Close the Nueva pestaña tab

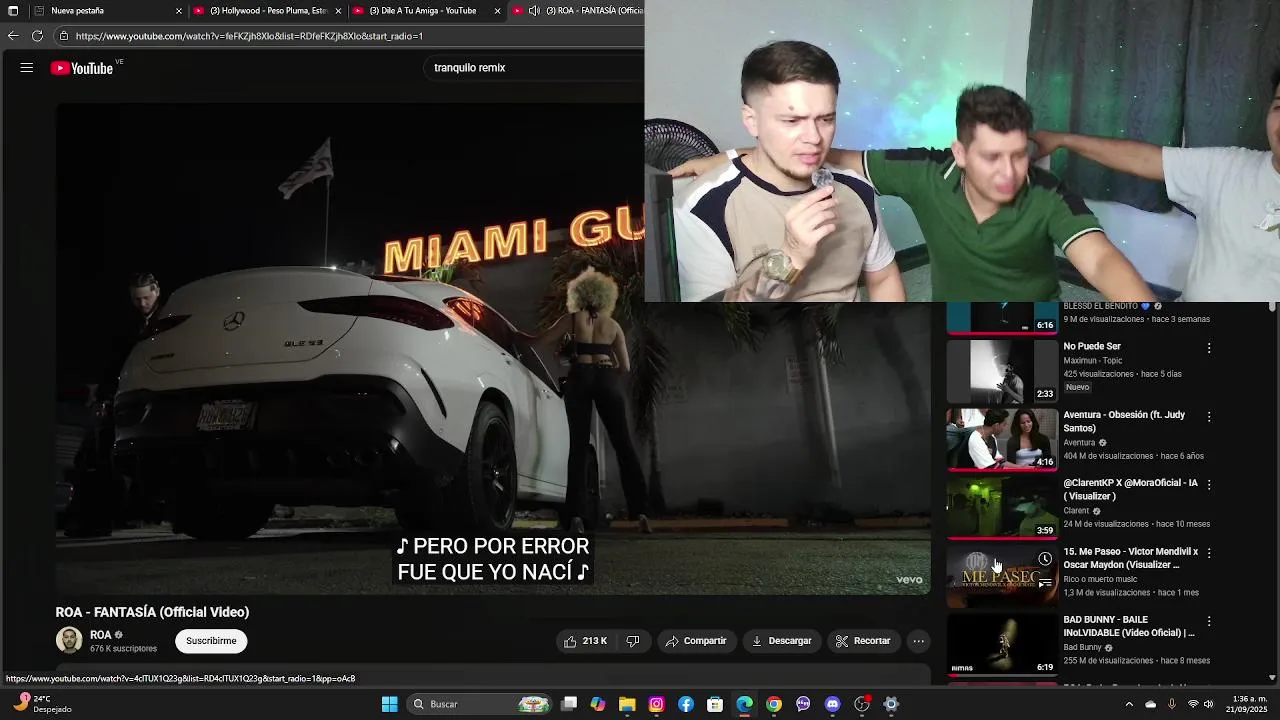coord(179,11)
